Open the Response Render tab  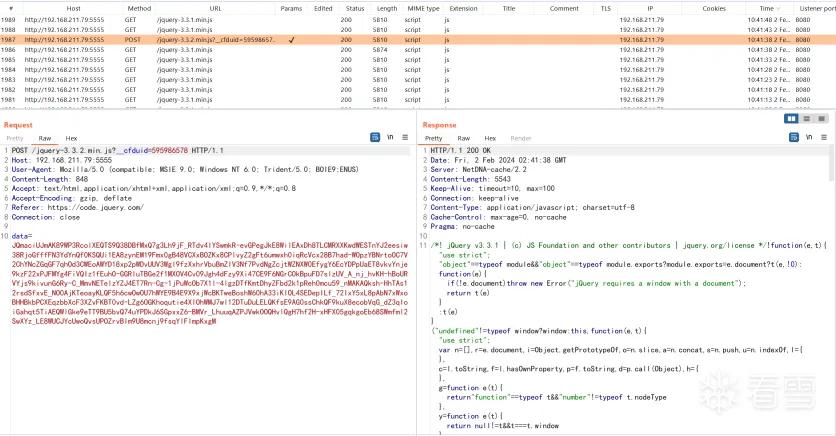520,138
